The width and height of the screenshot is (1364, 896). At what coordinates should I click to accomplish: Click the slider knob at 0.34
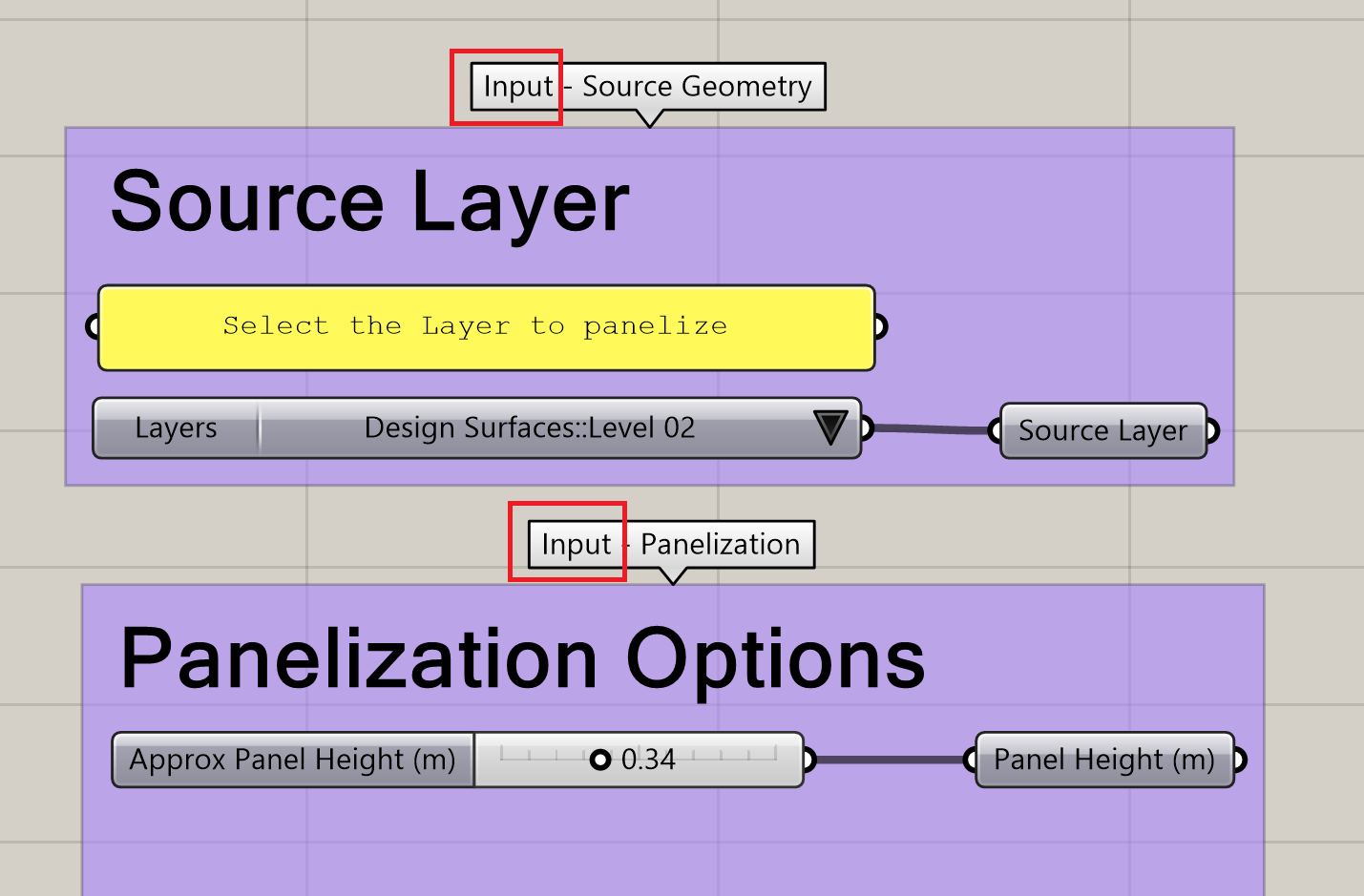599,760
